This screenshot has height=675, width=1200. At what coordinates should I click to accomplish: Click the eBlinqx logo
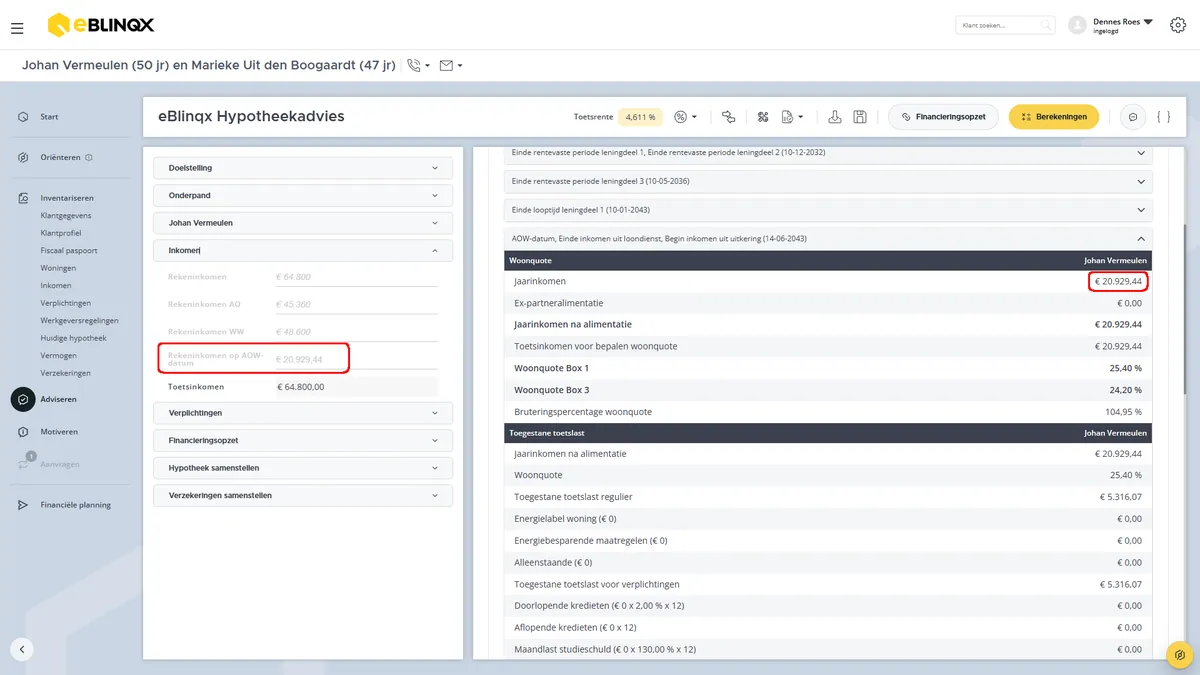point(101,25)
